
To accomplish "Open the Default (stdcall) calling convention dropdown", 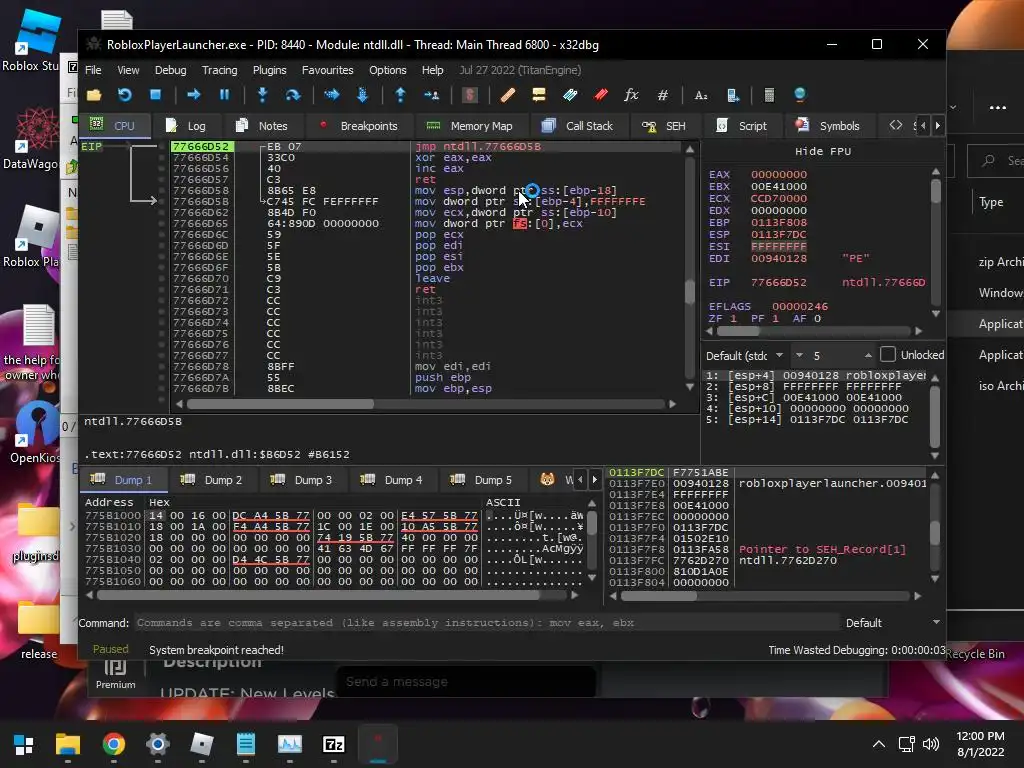I will click(744, 355).
